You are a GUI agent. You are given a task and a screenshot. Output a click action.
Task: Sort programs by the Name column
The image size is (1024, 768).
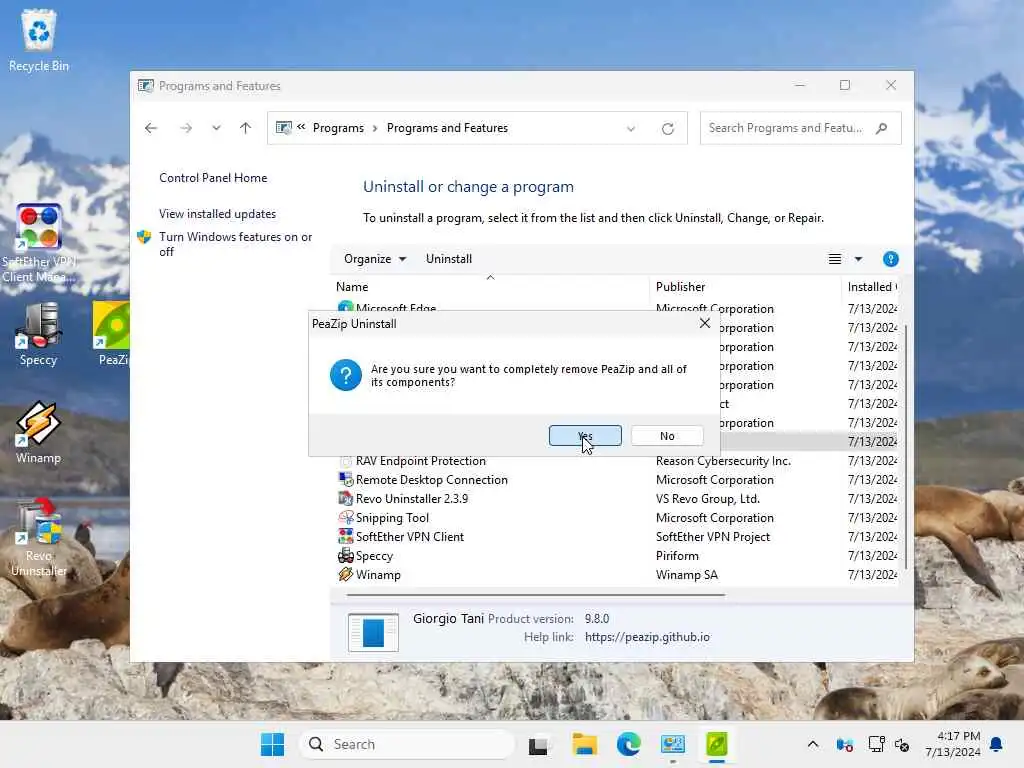click(490, 287)
